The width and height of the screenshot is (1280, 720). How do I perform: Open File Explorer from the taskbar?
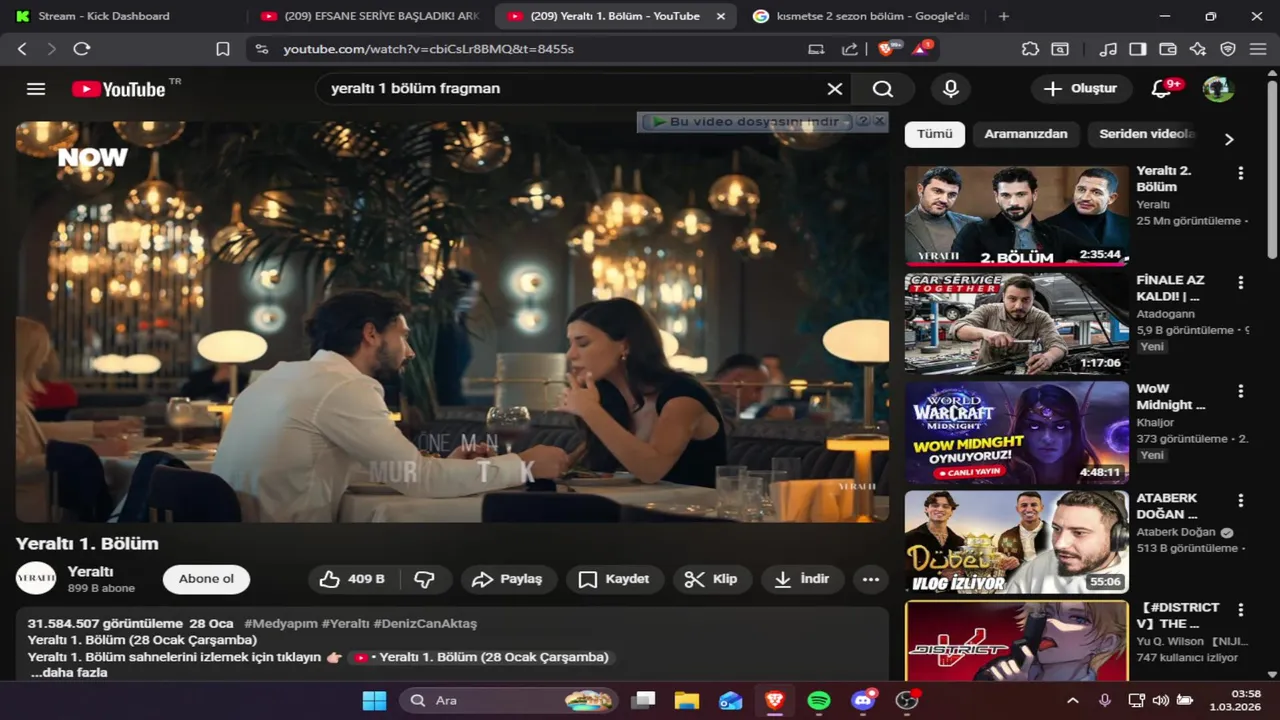[x=687, y=700]
